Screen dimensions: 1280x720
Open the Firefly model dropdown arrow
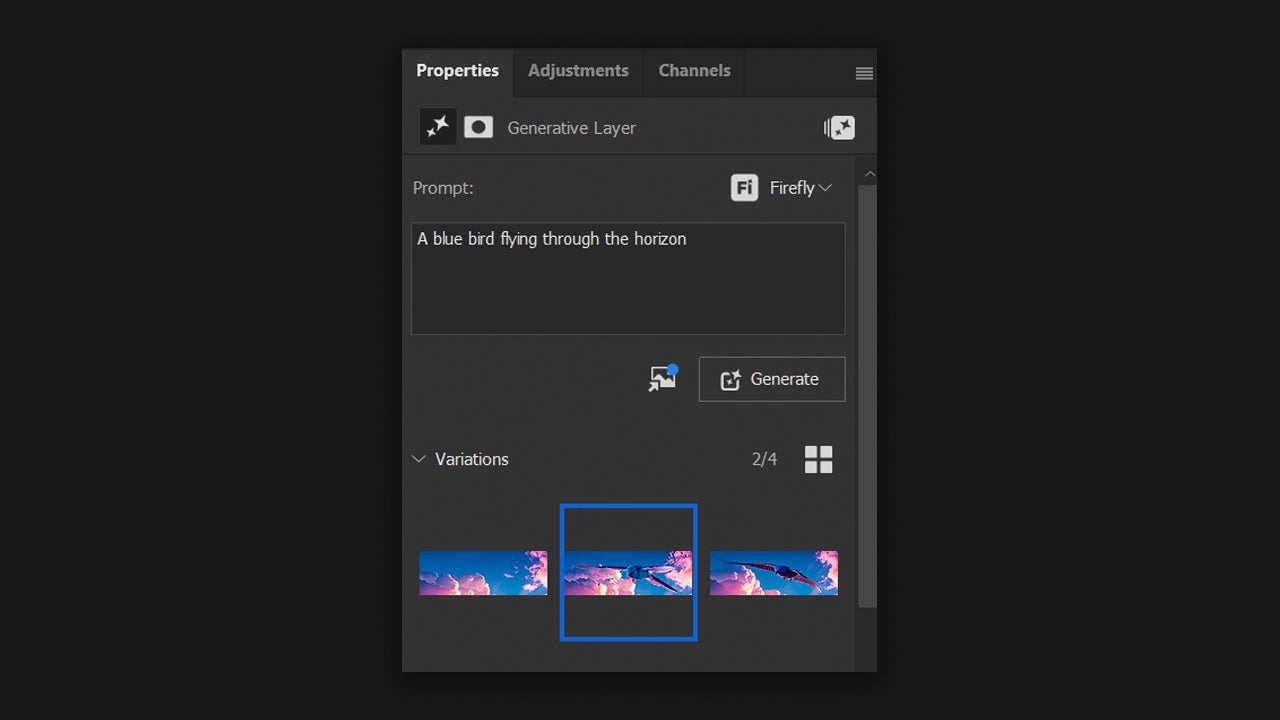coord(825,188)
